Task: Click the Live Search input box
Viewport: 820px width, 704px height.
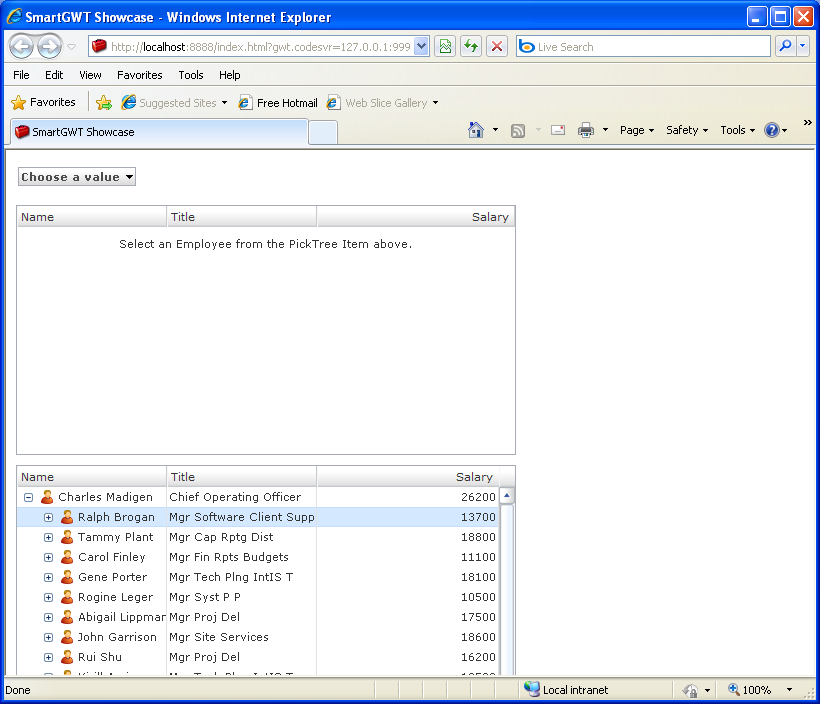Action: pyautogui.click(x=643, y=47)
